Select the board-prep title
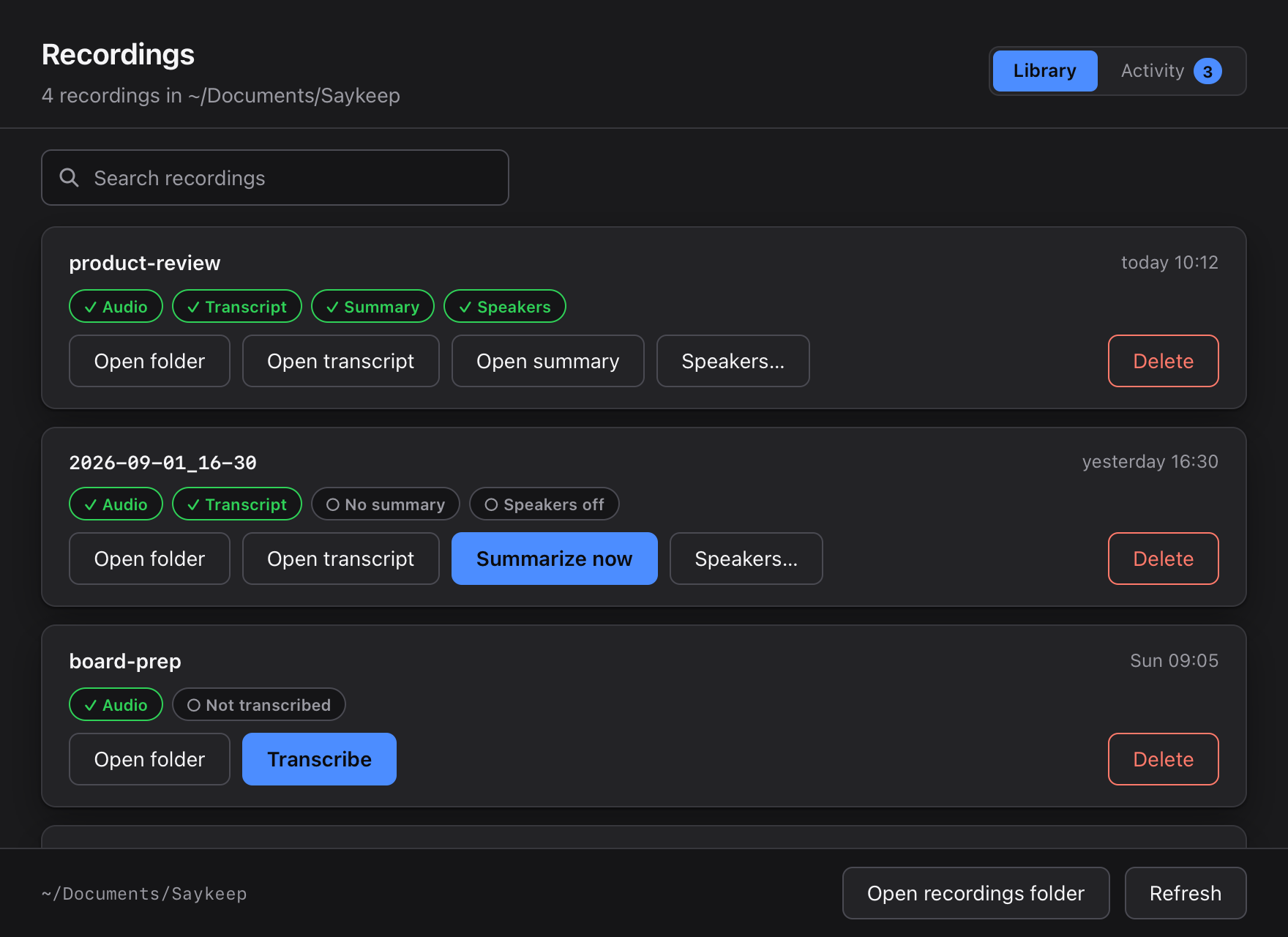The width and height of the screenshot is (1288, 937). pos(125,661)
